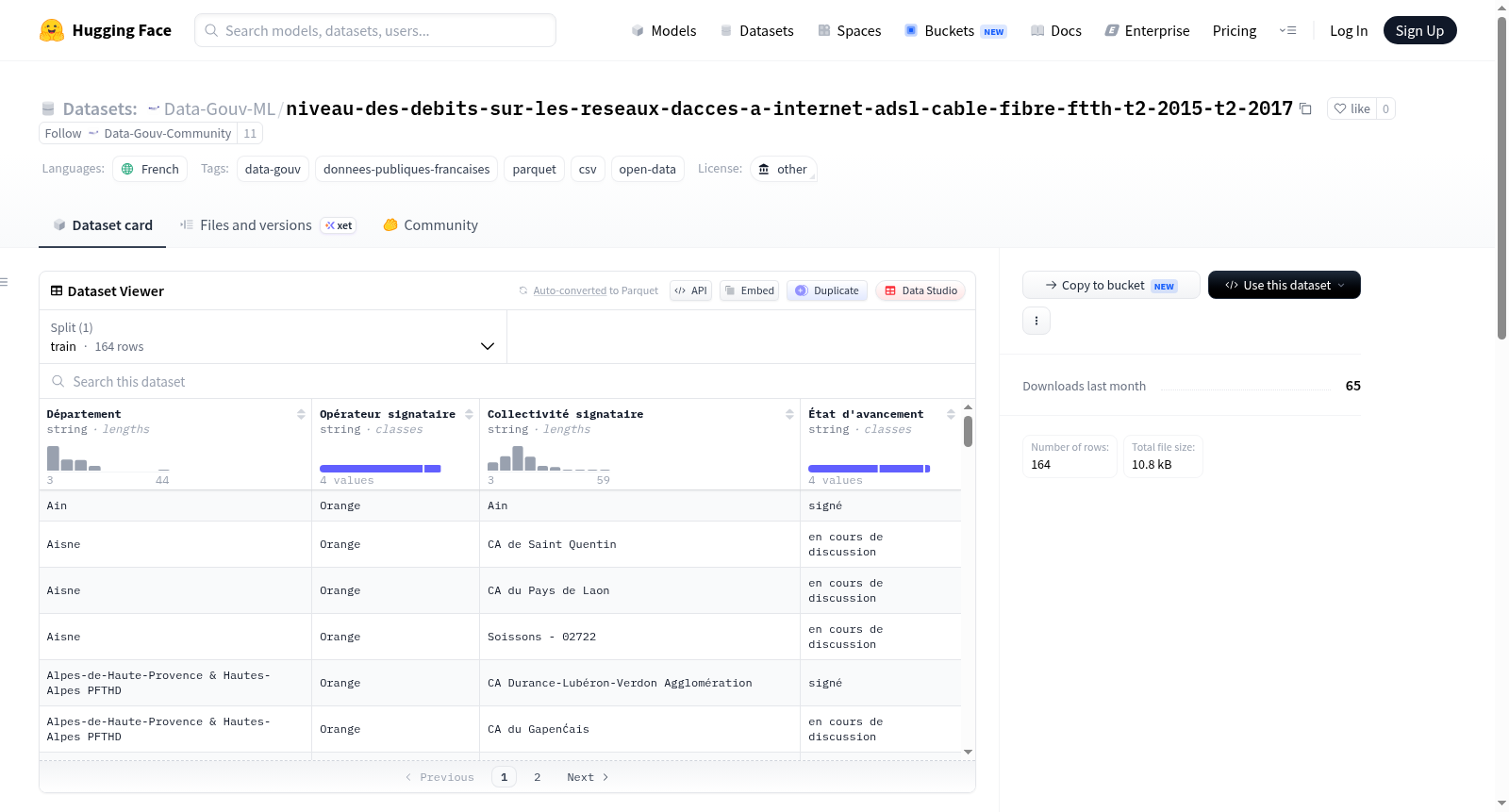
Task: Switch to the Community tab
Action: [x=430, y=224]
